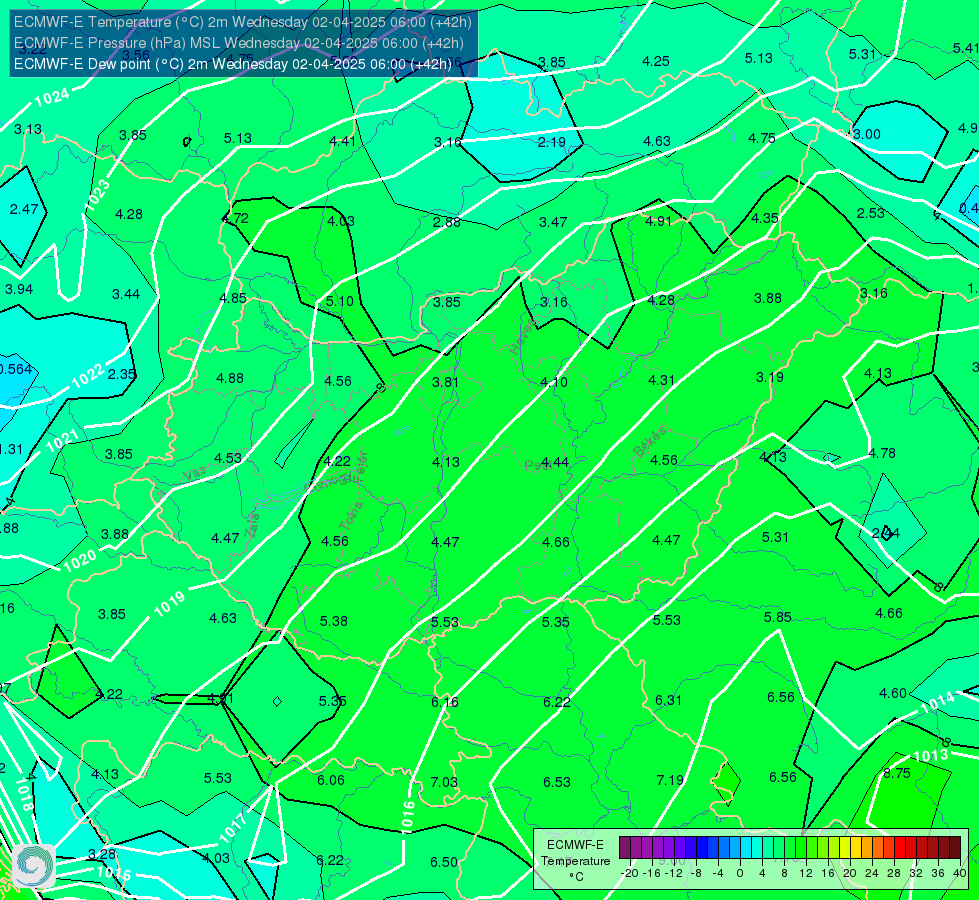
Task: Click the 4.10 temperature value
Action: (x=554, y=382)
